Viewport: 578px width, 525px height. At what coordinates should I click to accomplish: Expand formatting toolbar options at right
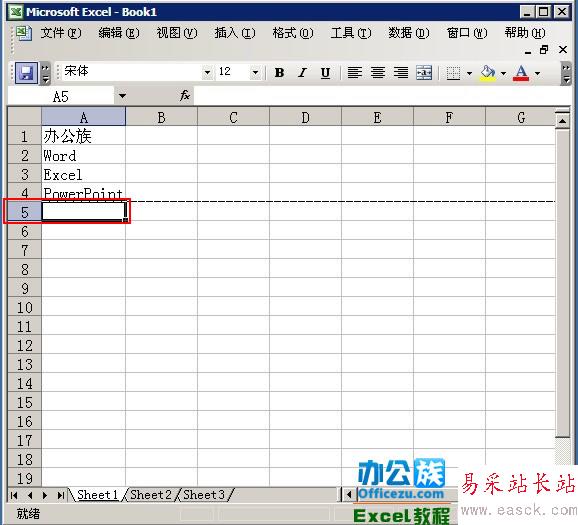[566, 73]
